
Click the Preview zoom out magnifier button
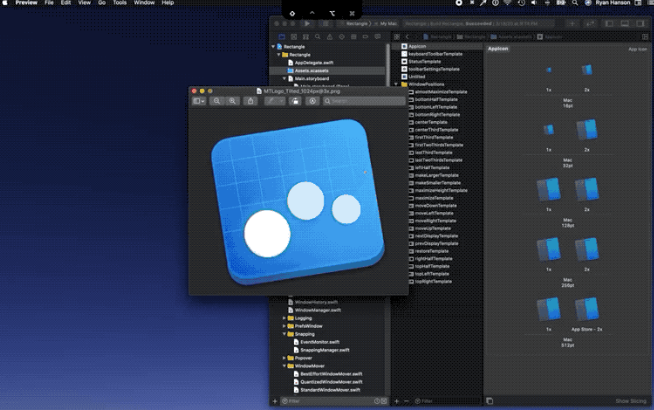tap(217, 101)
